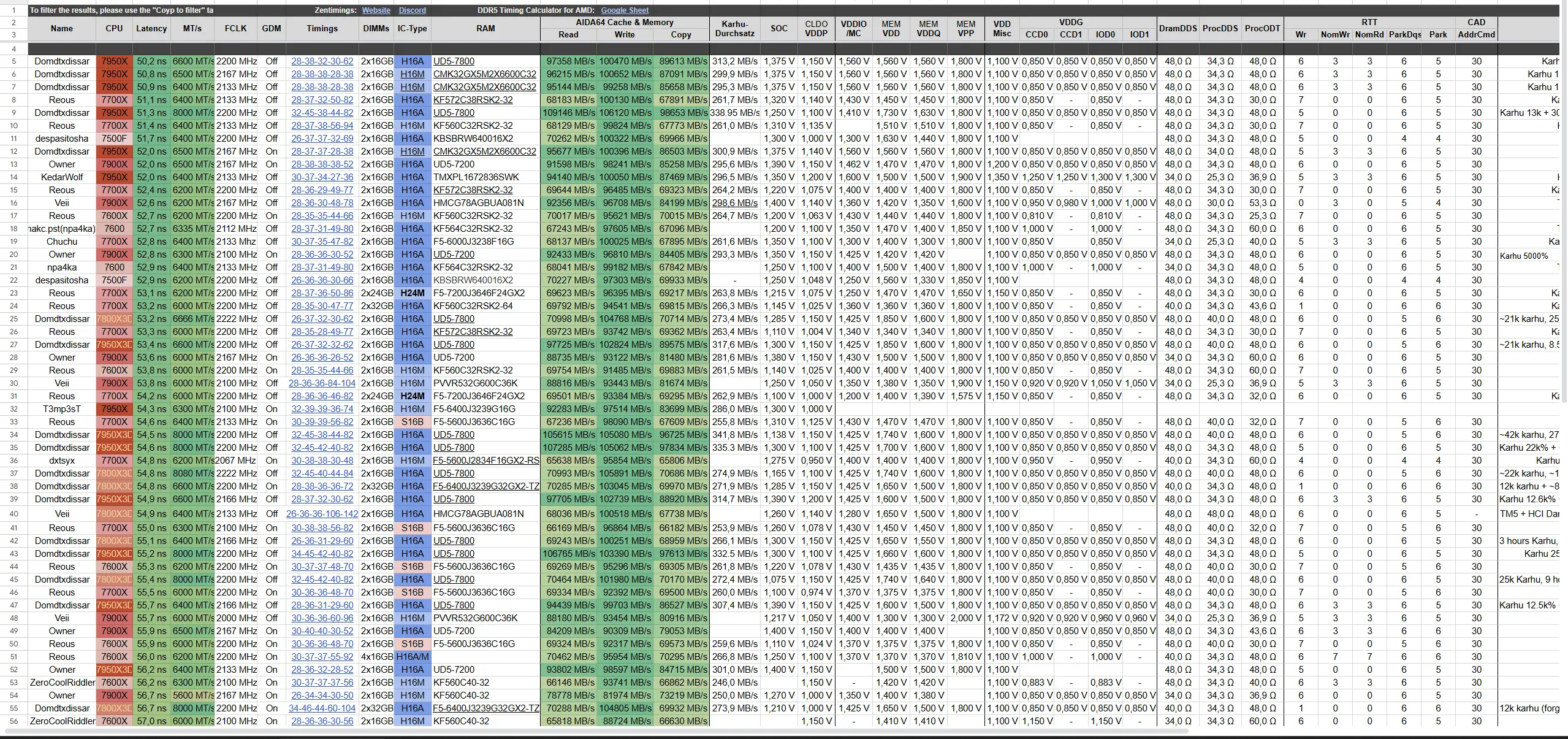
Task: Select the AddrCmd column header
Action: (1476, 34)
